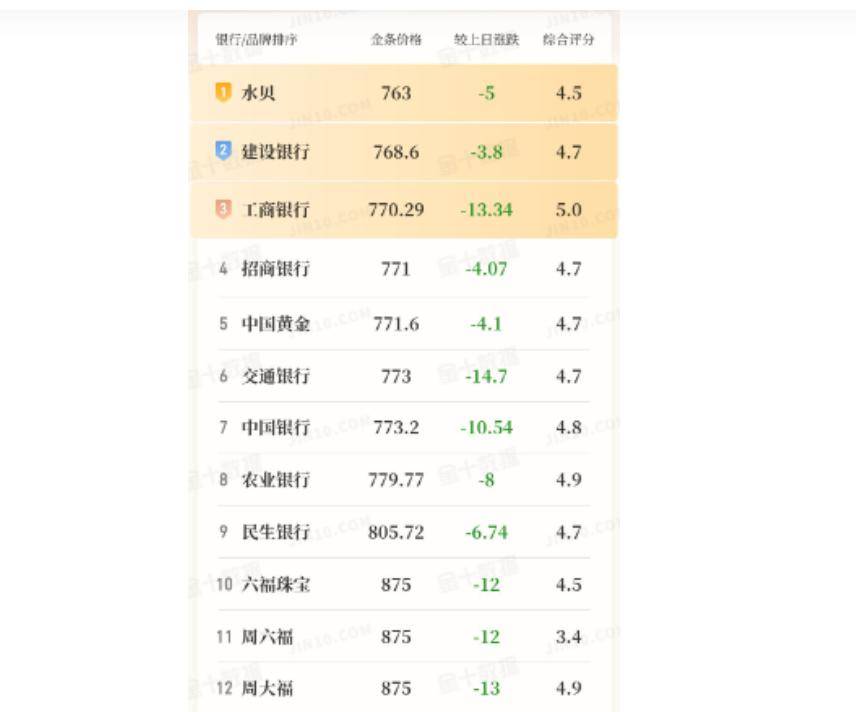The image size is (856, 712).
Task: Click the 4.9 rating for 农业银行
Action: [x=568, y=479]
